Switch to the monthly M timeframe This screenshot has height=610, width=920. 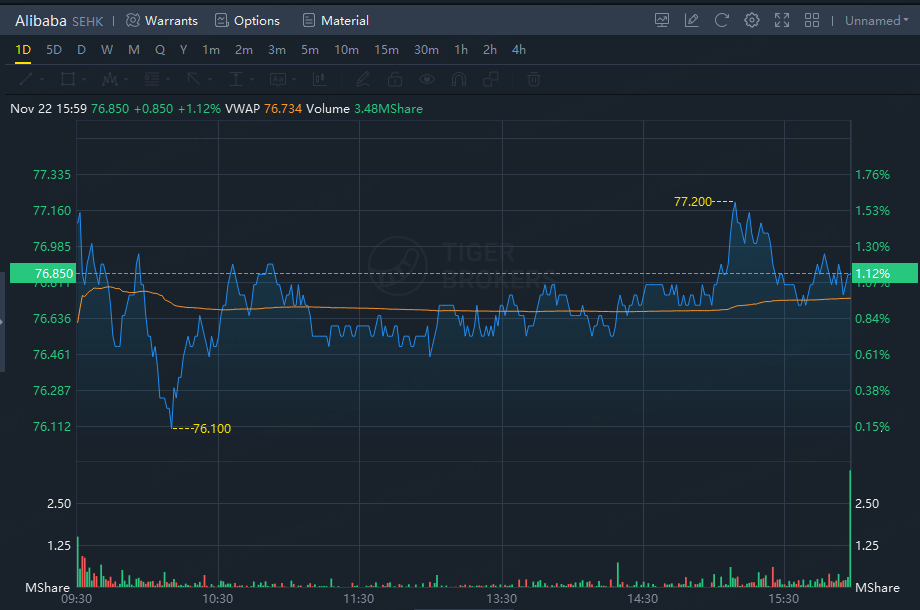pos(134,50)
